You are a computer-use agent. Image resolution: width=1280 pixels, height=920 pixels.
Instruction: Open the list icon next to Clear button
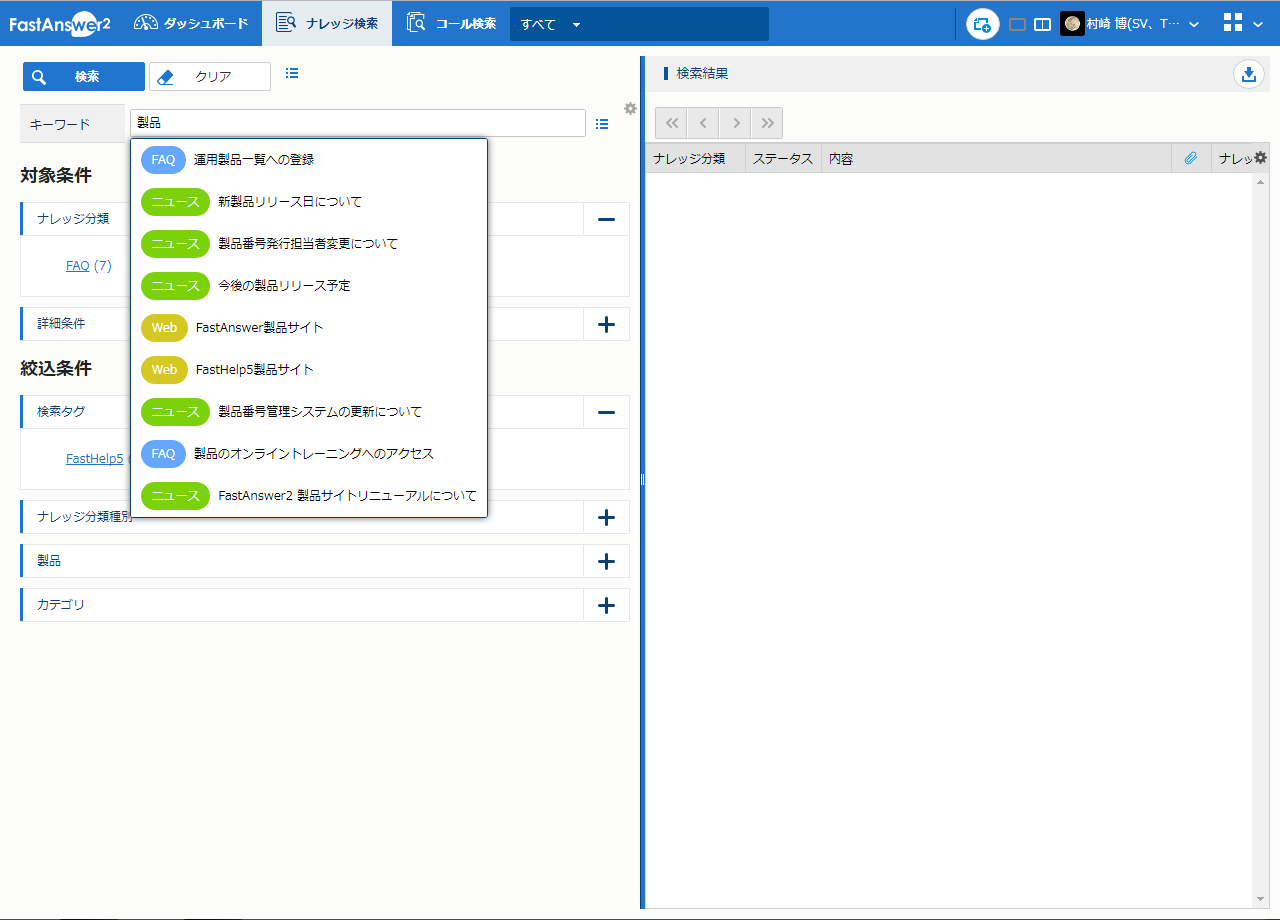coord(292,73)
